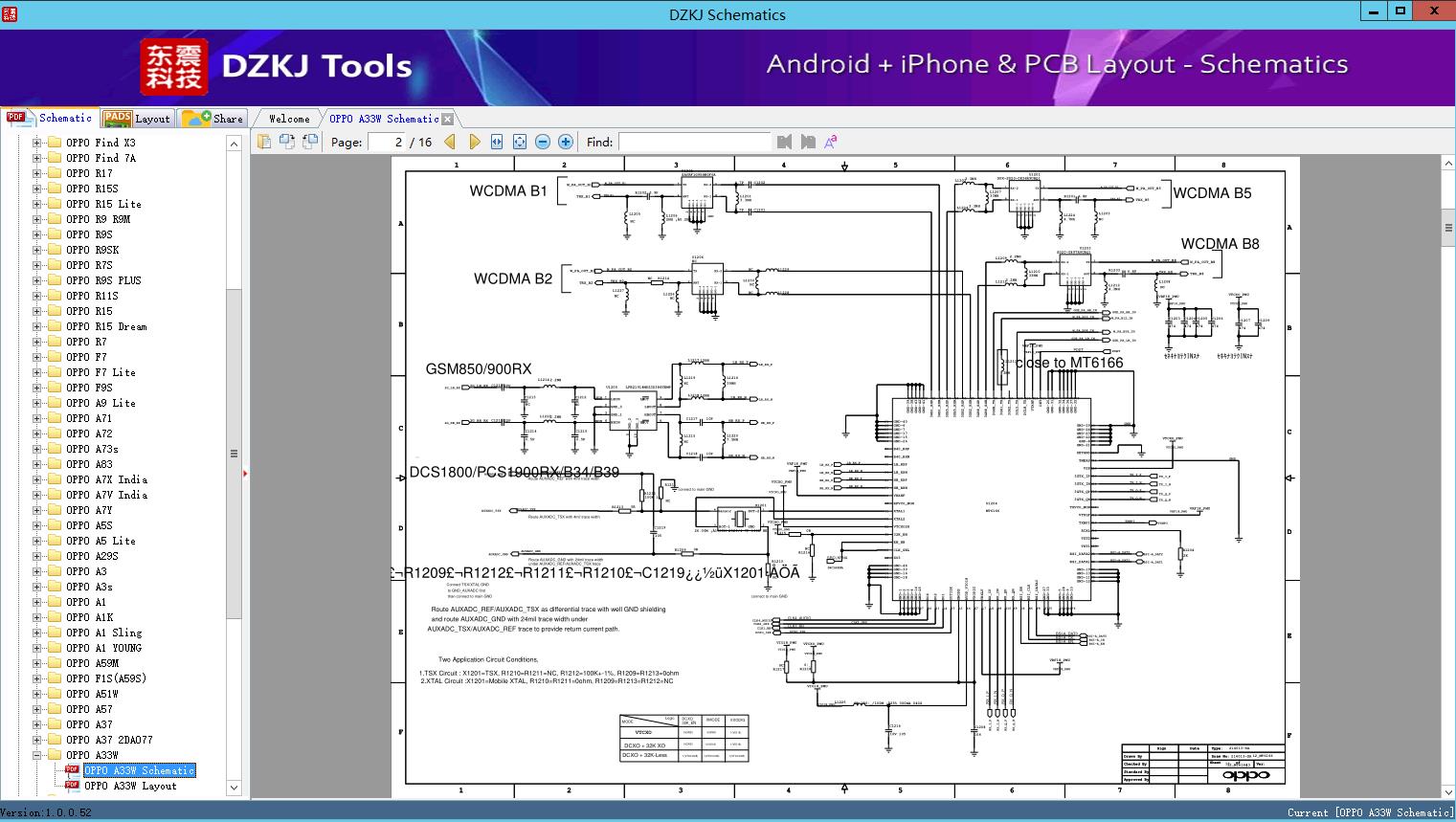Click the tree panel scrollbar thumb

click(x=234, y=454)
